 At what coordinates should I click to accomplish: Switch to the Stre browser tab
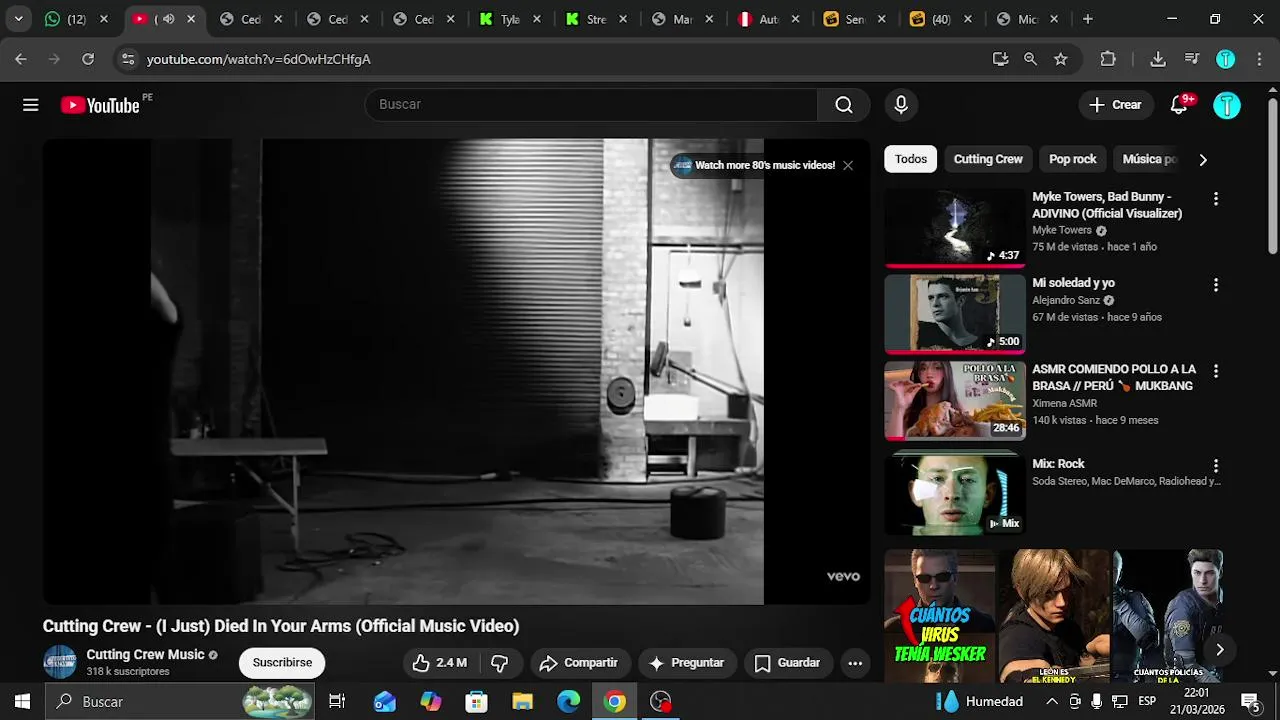(x=597, y=19)
